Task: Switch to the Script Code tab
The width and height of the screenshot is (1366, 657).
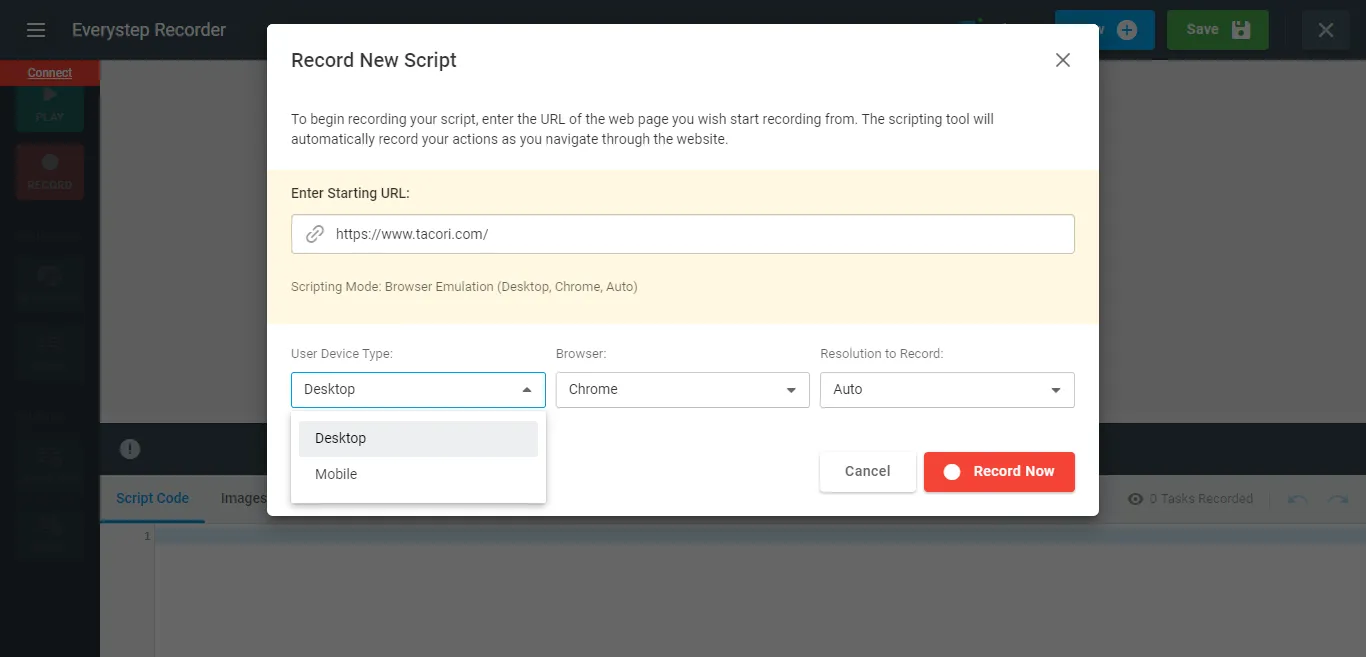Action: (x=152, y=498)
